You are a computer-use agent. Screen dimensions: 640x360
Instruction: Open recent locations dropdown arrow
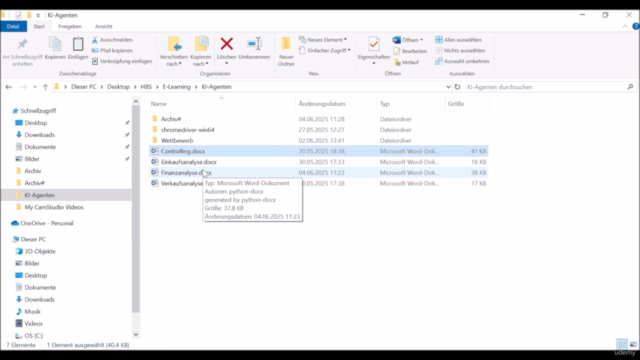click(x=35, y=87)
